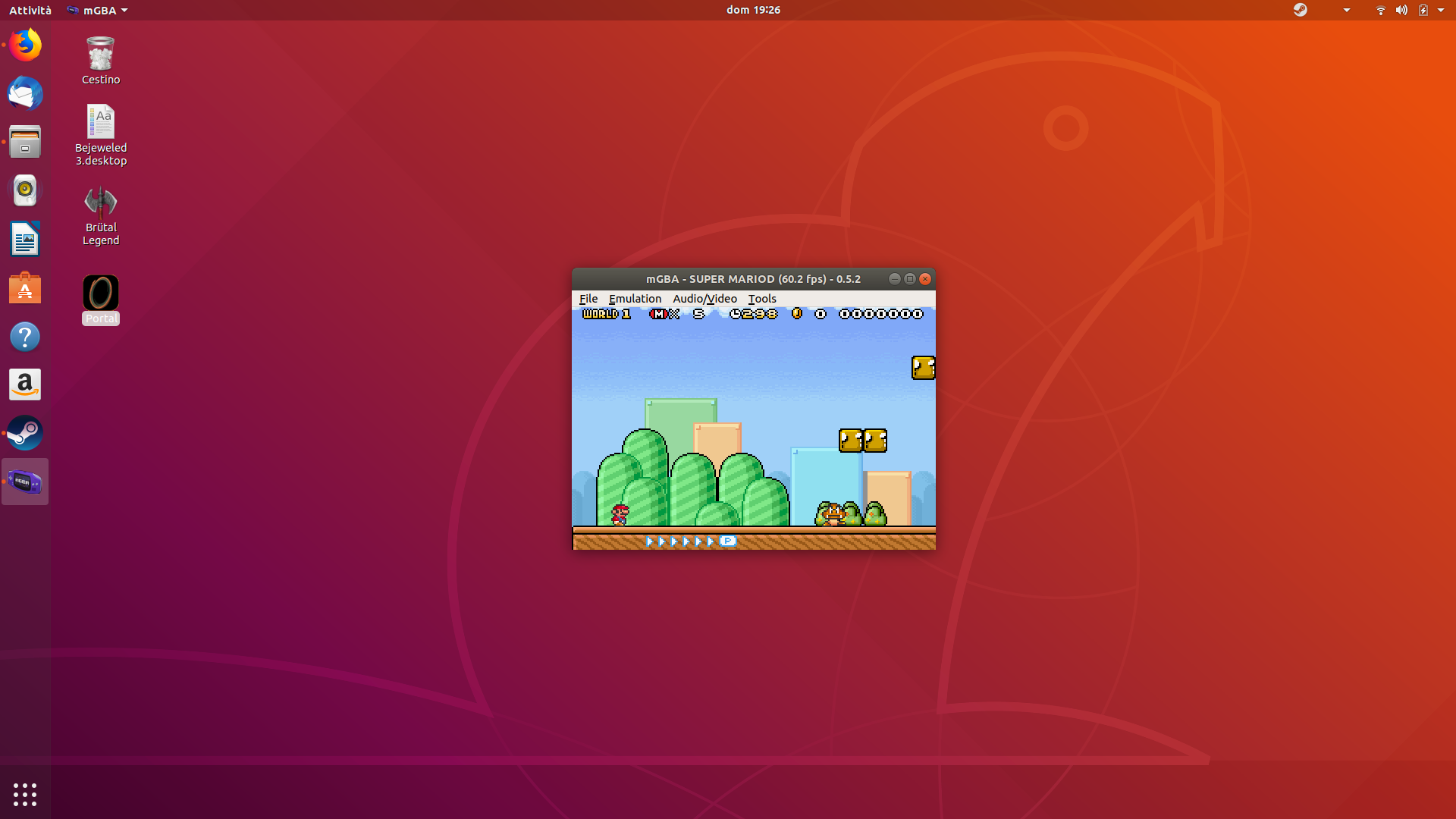The width and height of the screenshot is (1456, 819).
Task: Click the Steam dock icon
Action: coord(25,434)
